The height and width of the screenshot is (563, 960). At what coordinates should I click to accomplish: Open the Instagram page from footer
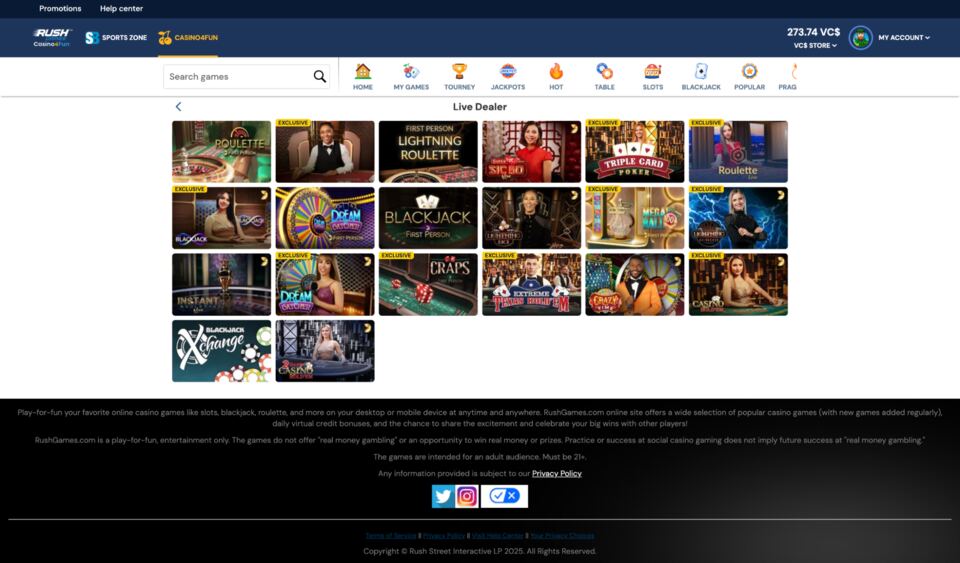[x=467, y=496]
